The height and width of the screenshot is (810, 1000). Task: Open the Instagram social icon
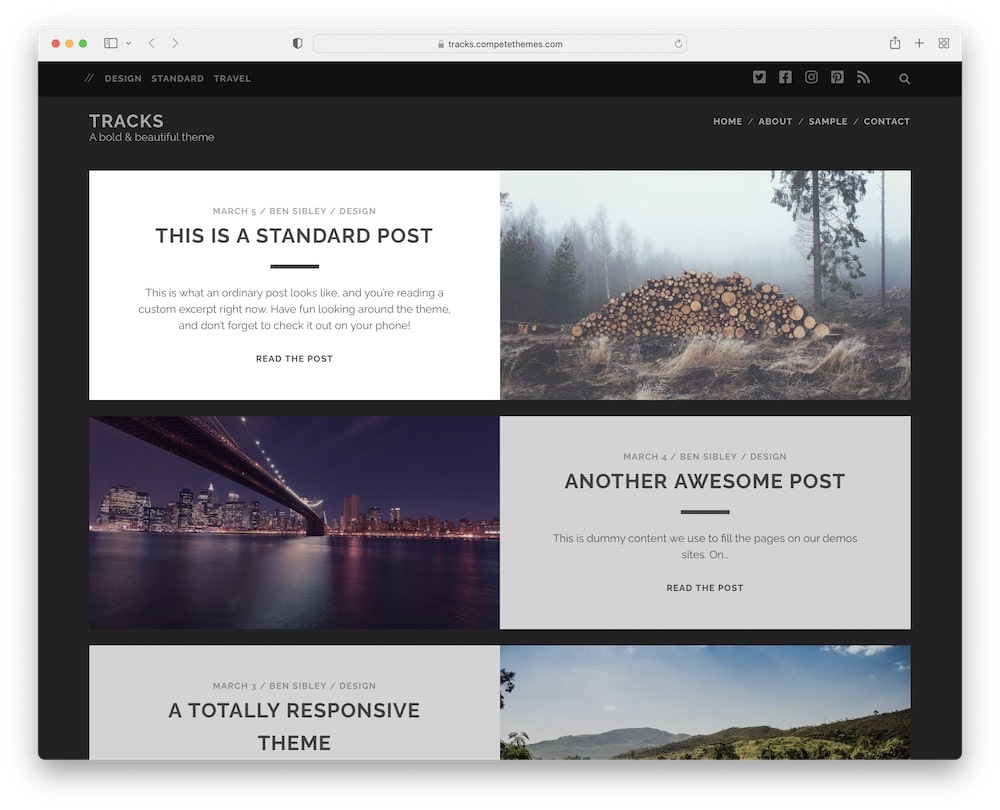click(811, 77)
